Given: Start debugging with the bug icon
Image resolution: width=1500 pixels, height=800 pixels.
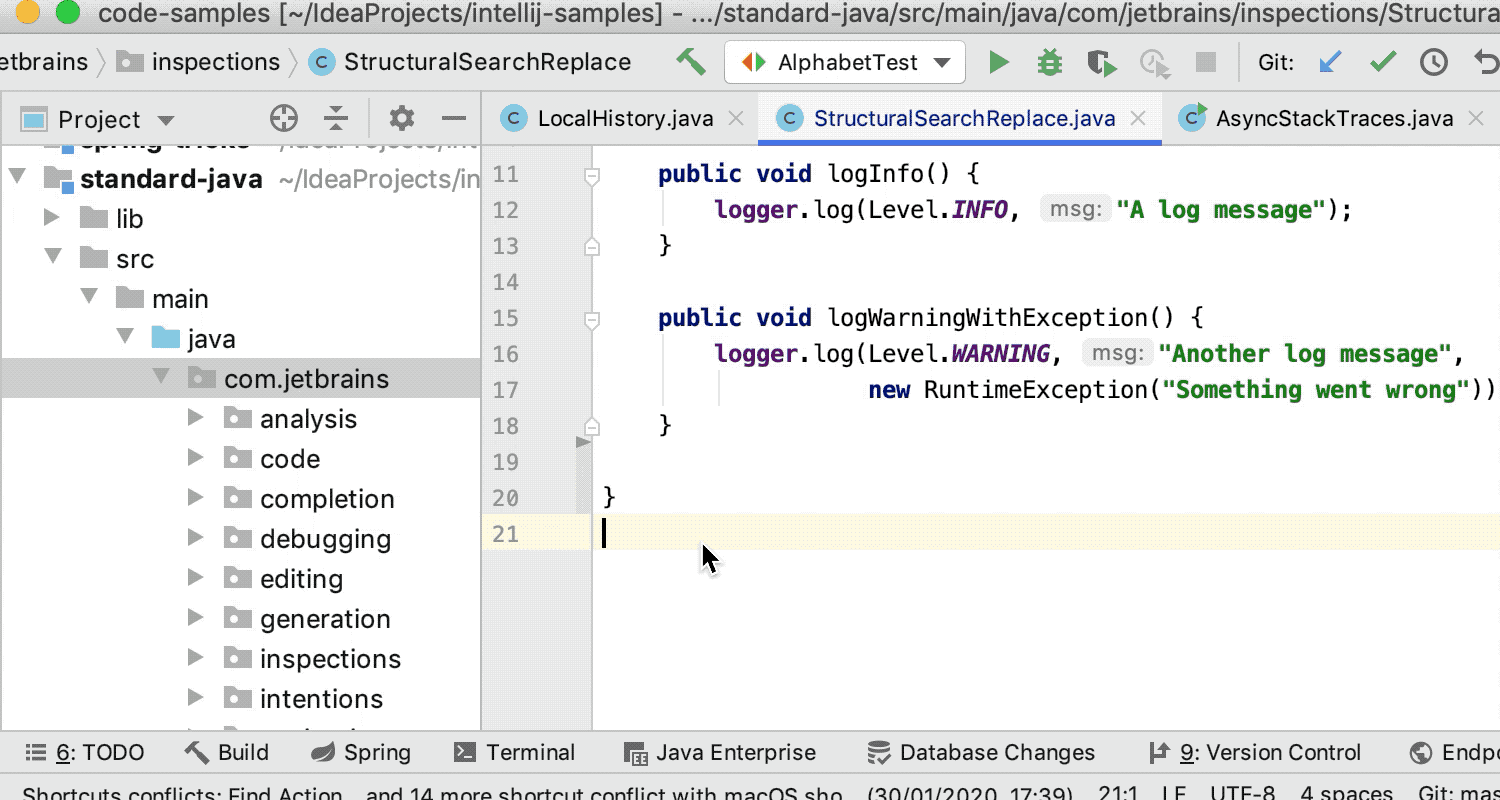Looking at the screenshot, I should [1049, 62].
